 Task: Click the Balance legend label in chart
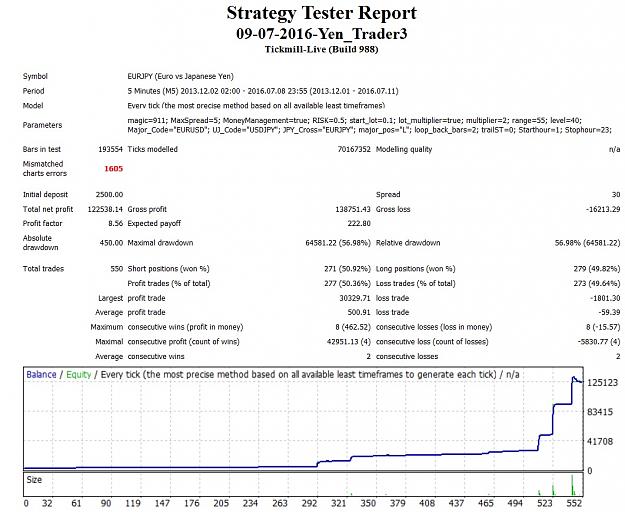click(41, 375)
